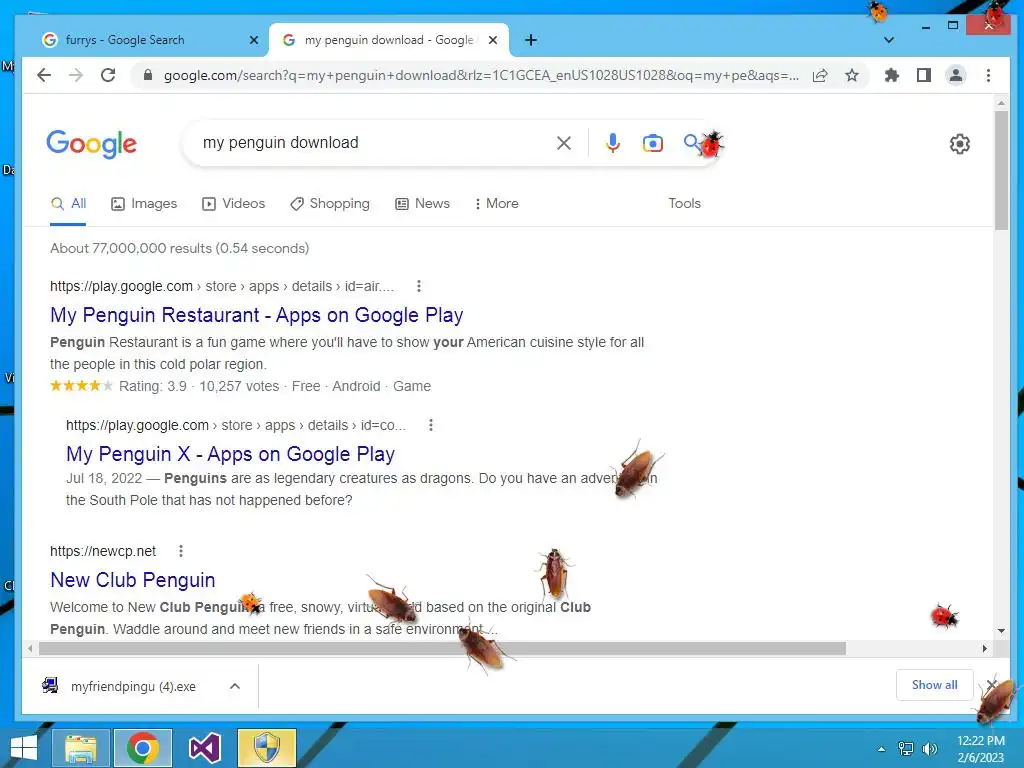The height and width of the screenshot is (768, 1024).
Task: Switch to Videos results
Action: point(234,204)
